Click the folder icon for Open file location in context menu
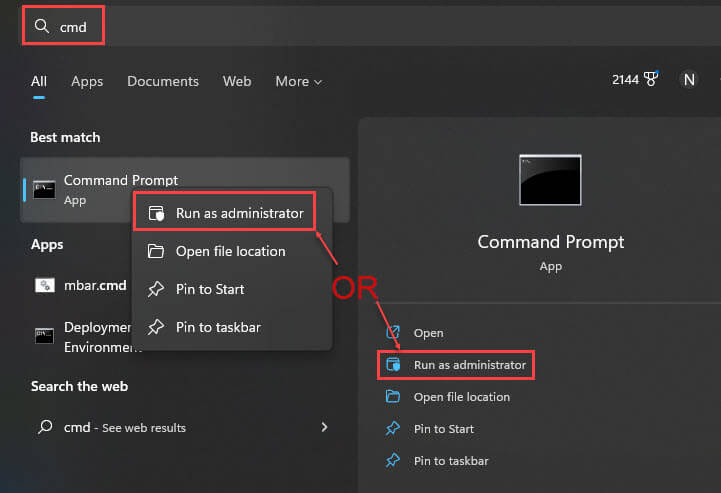Viewport: 721px width, 493px height. (156, 251)
